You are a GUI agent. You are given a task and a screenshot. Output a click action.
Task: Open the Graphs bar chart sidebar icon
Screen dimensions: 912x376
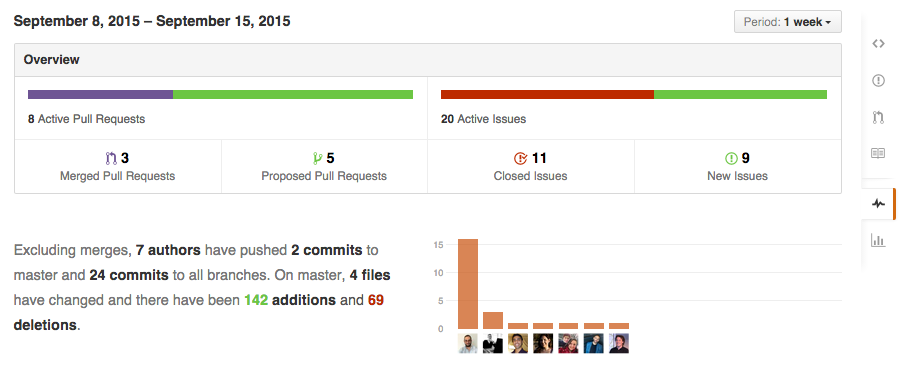tap(878, 240)
